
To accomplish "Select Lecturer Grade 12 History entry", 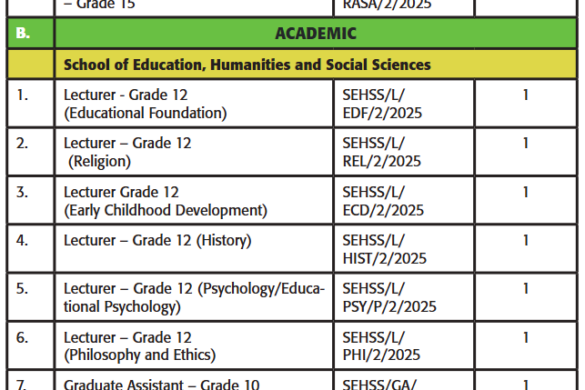I will pyautogui.click(x=157, y=240).
